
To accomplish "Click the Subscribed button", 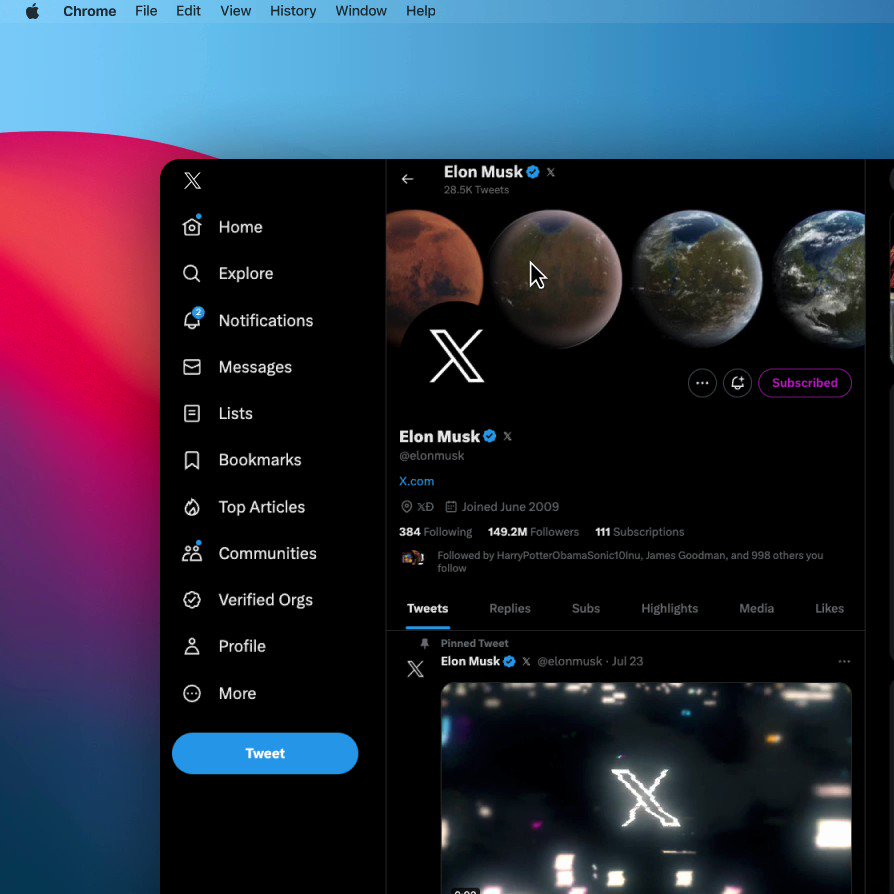I will [x=804, y=383].
